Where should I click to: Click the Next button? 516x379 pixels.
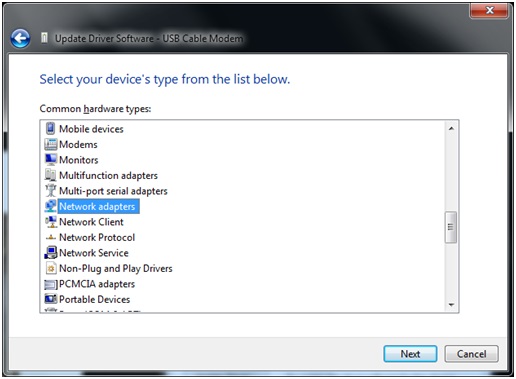(x=410, y=354)
